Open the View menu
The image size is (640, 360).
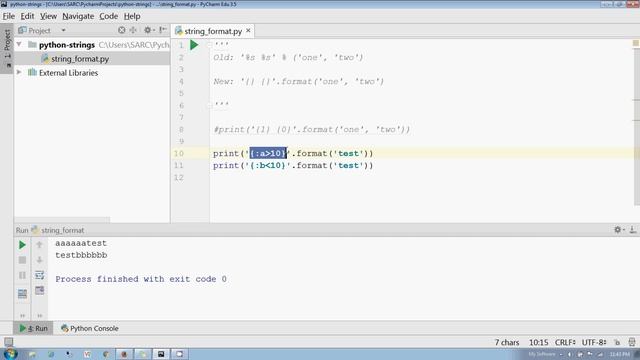pos(48,16)
